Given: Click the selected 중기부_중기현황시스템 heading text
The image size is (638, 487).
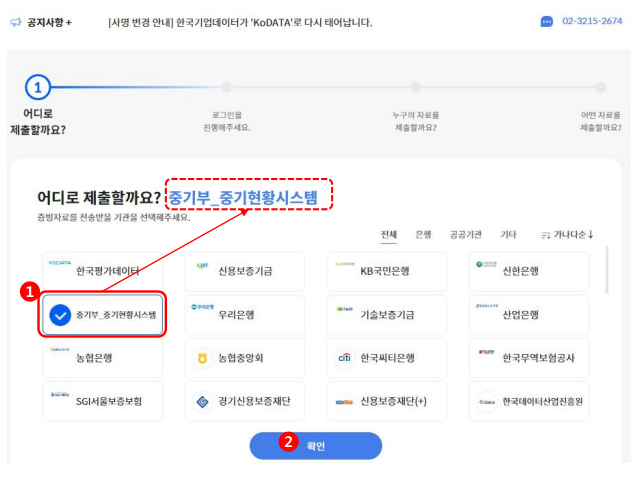Looking at the screenshot, I should click(x=243, y=198).
